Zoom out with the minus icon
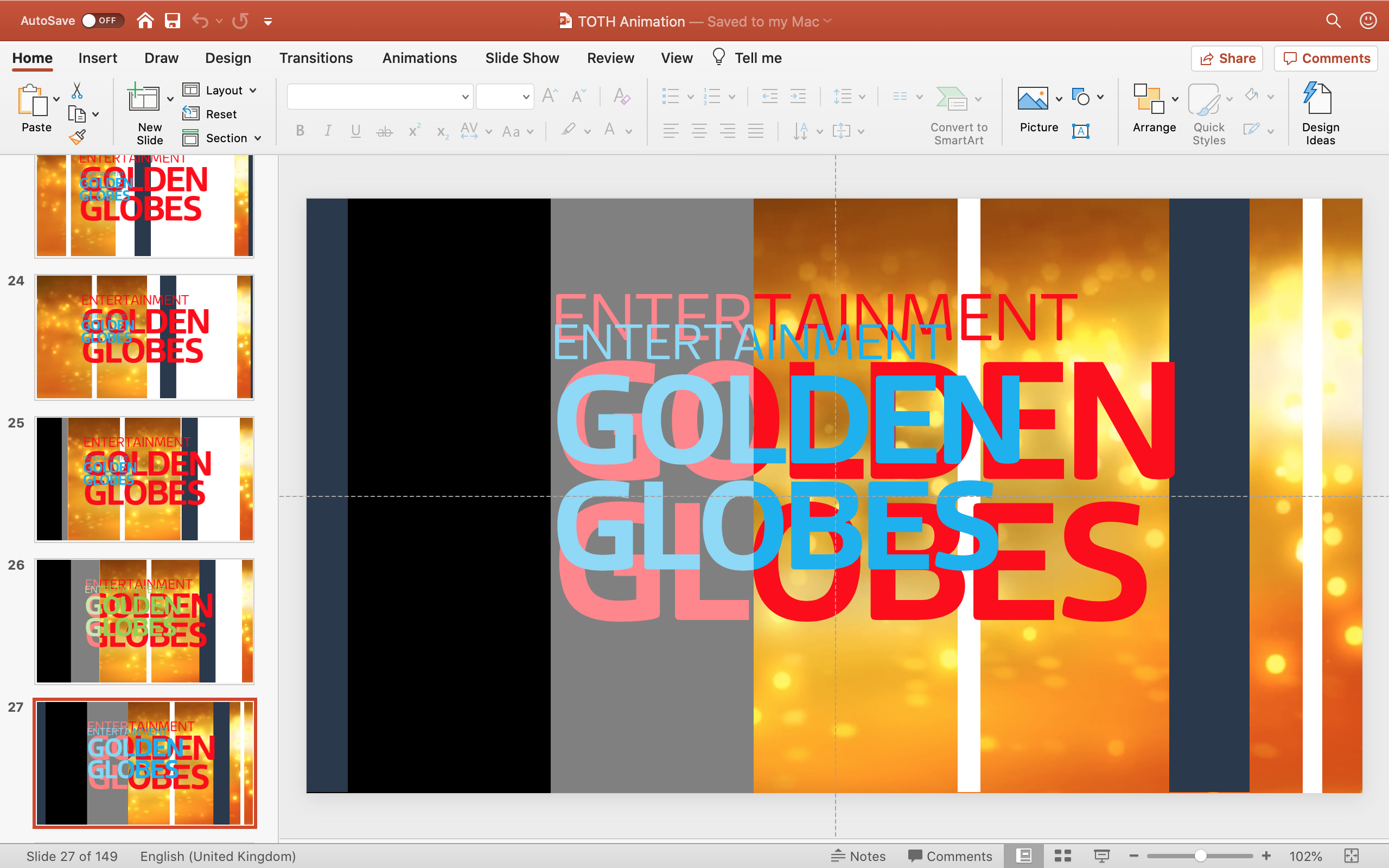This screenshot has height=868, width=1389. point(1133,856)
